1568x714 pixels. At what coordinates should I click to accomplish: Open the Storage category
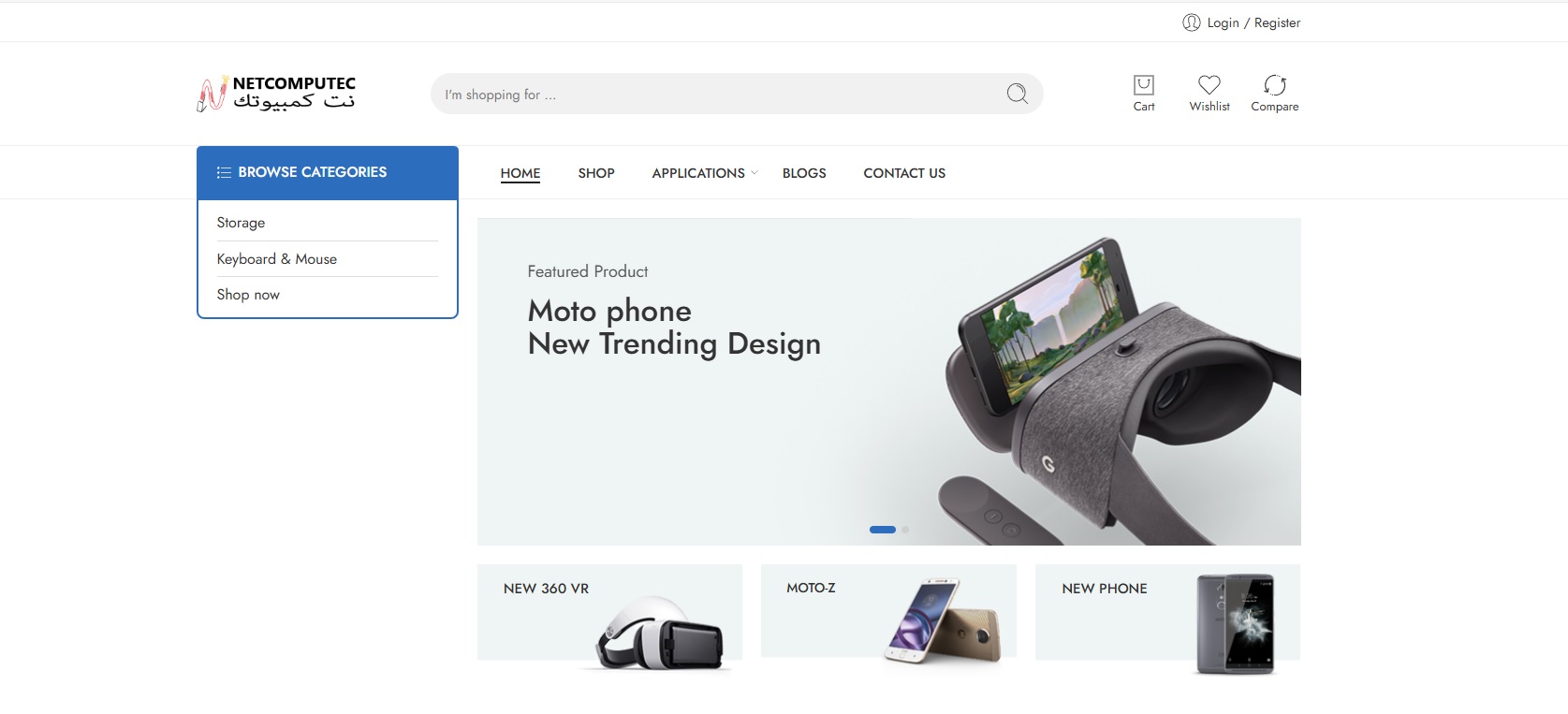click(241, 223)
